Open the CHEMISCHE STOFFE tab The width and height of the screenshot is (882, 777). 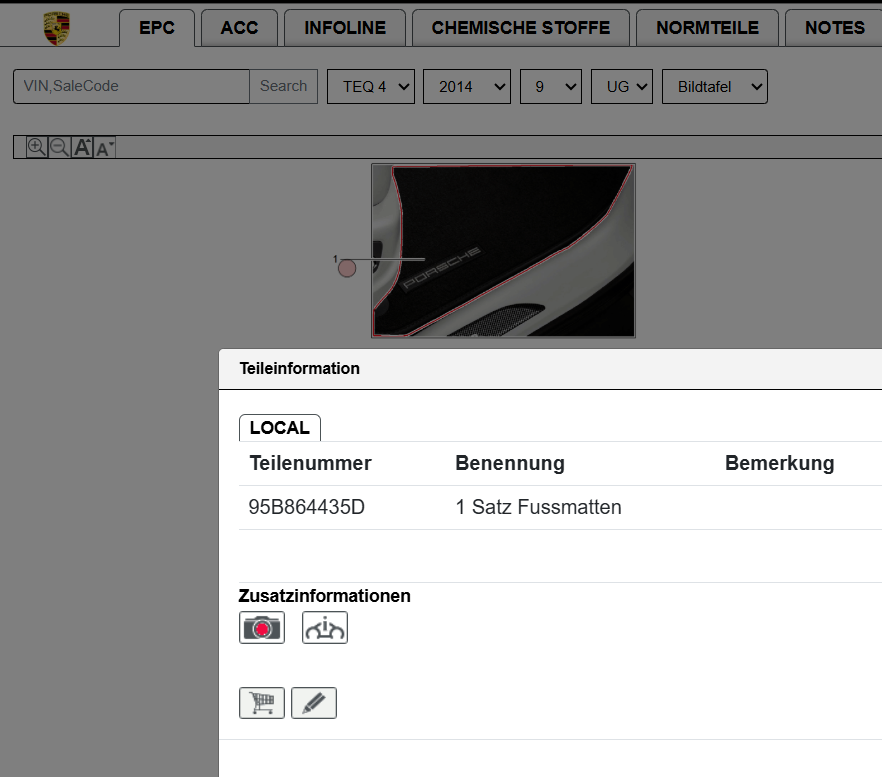click(x=520, y=28)
